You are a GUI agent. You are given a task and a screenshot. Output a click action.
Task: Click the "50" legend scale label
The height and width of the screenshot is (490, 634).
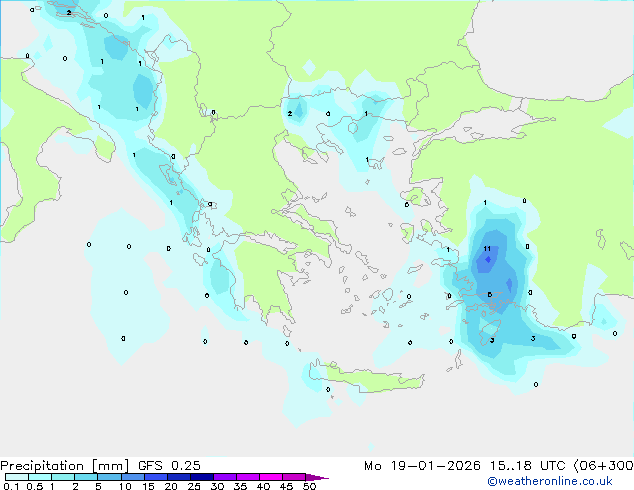click(x=309, y=486)
